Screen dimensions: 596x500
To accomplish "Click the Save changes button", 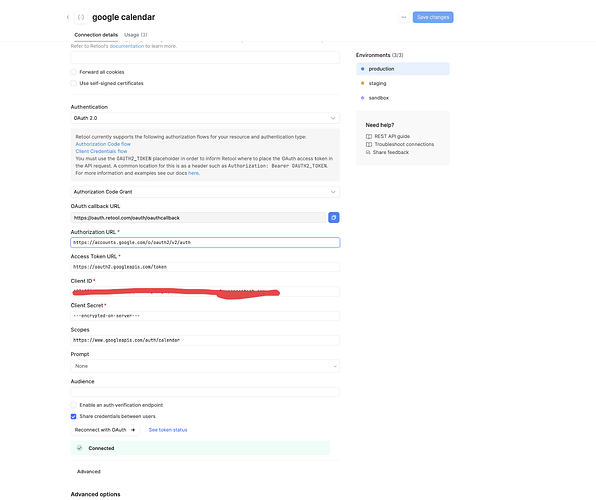I will click(x=433, y=17).
